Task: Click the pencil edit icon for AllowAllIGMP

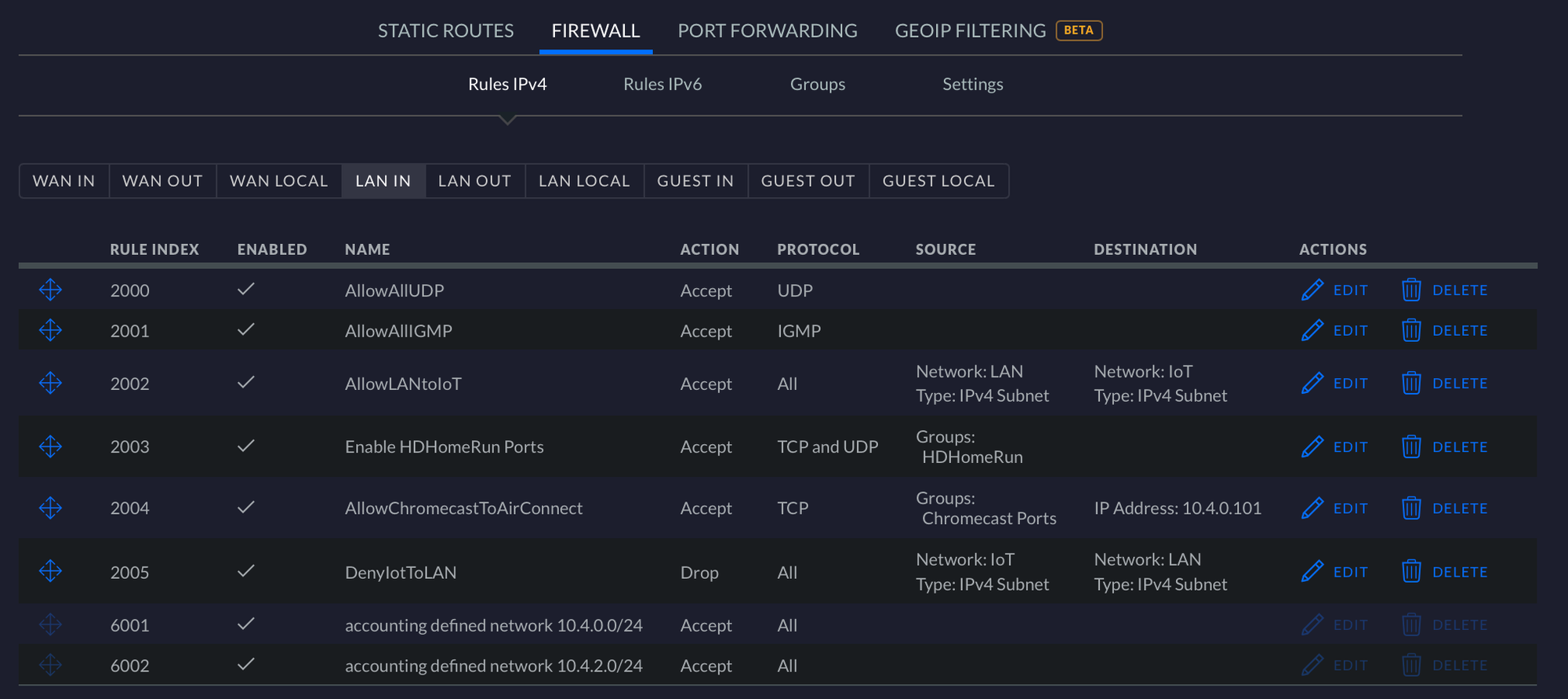Action: click(1312, 330)
